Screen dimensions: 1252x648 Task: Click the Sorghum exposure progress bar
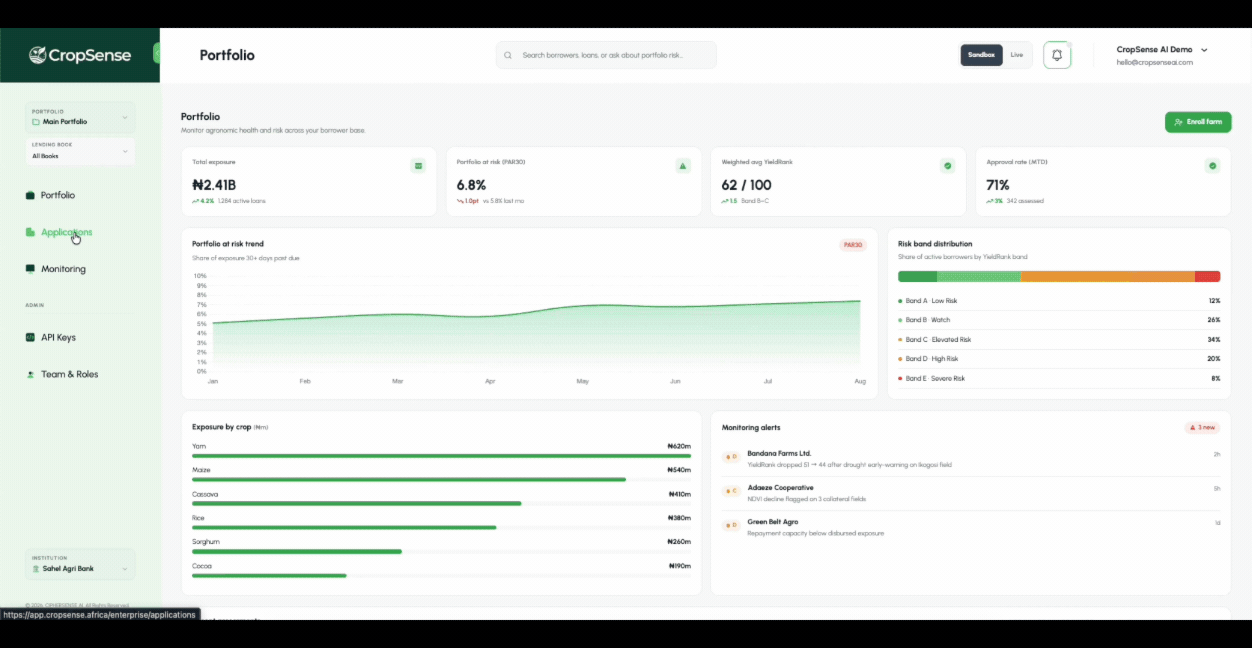(x=441, y=551)
